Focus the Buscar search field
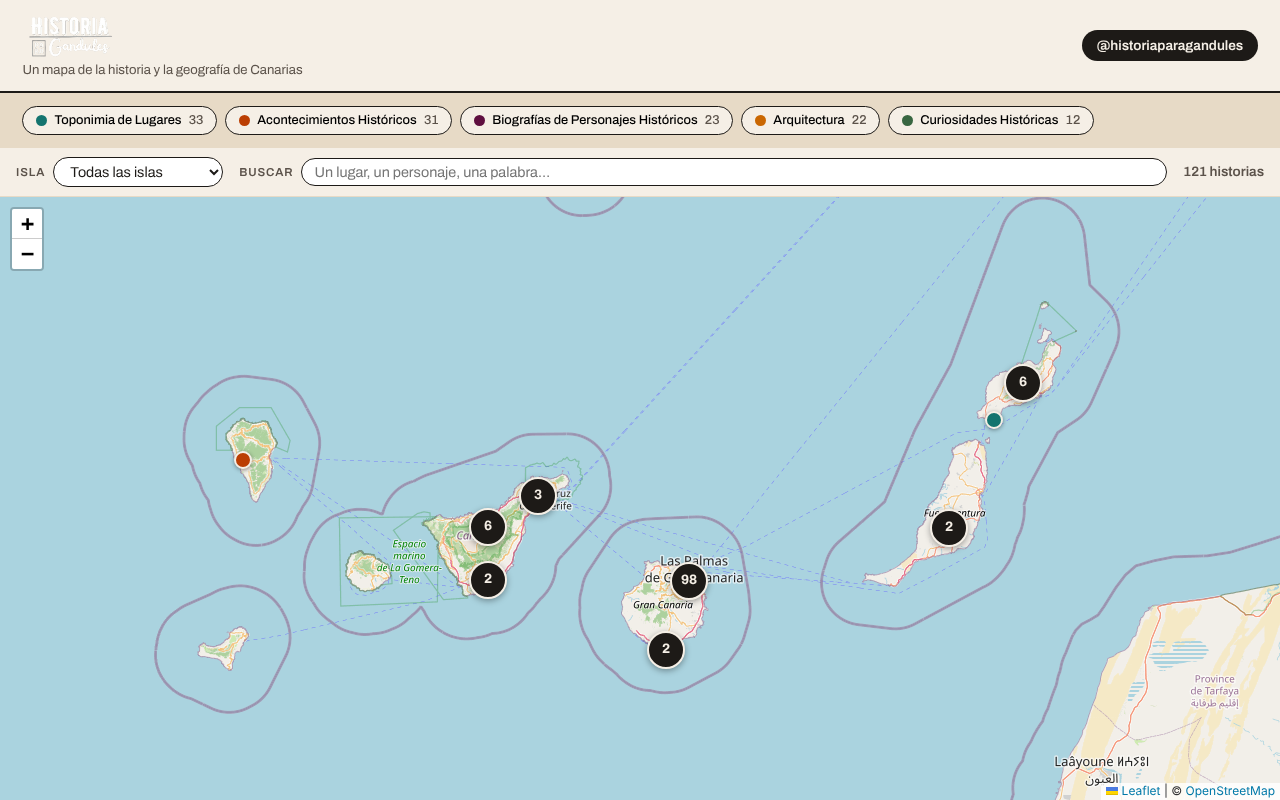Image resolution: width=1280 pixels, height=800 pixels. (x=734, y=172)
